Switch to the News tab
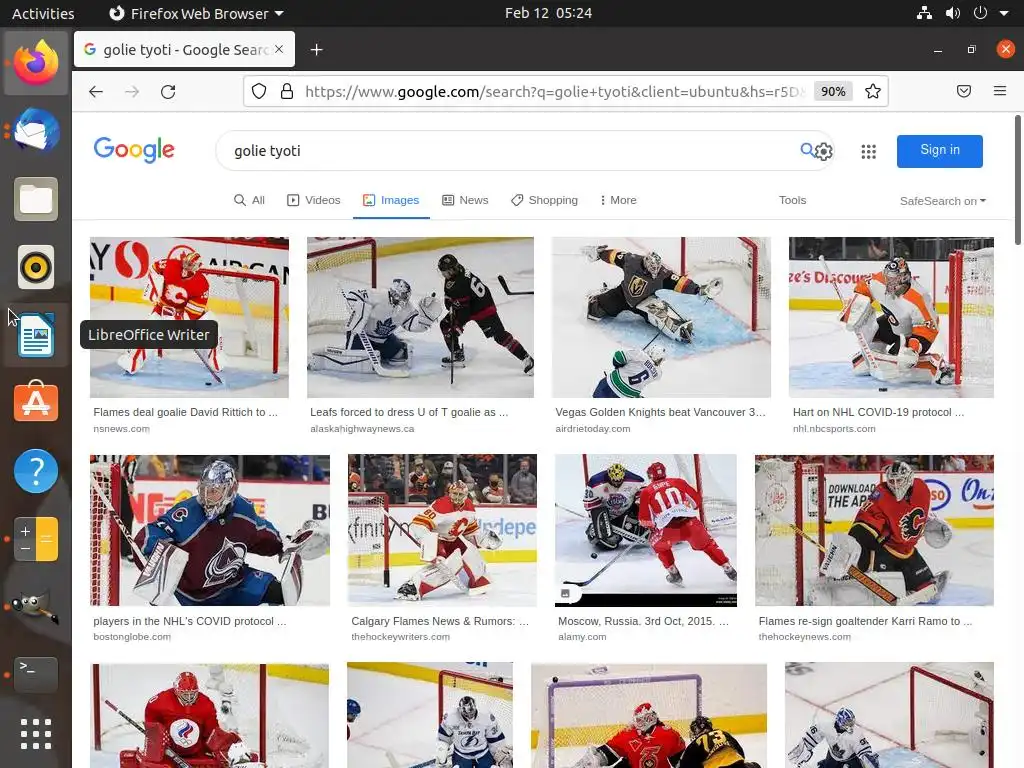 click(x=465, y=200)
